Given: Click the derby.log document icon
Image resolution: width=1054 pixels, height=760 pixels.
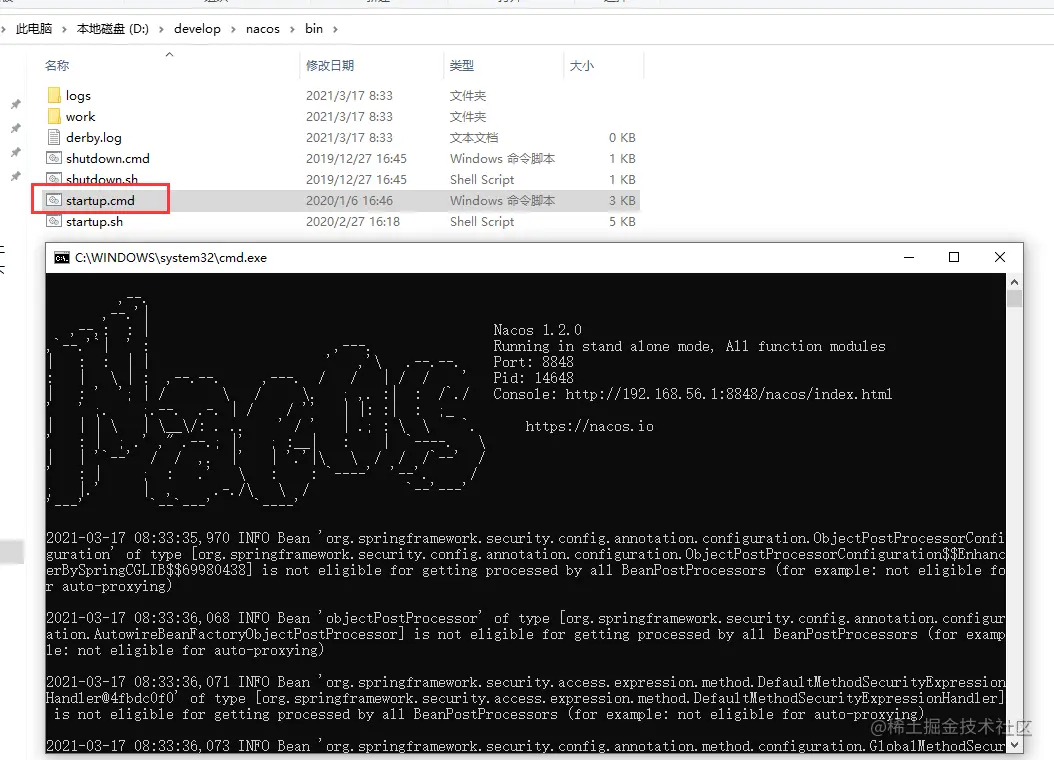Looking at the screenshot, I should (54, 137).
